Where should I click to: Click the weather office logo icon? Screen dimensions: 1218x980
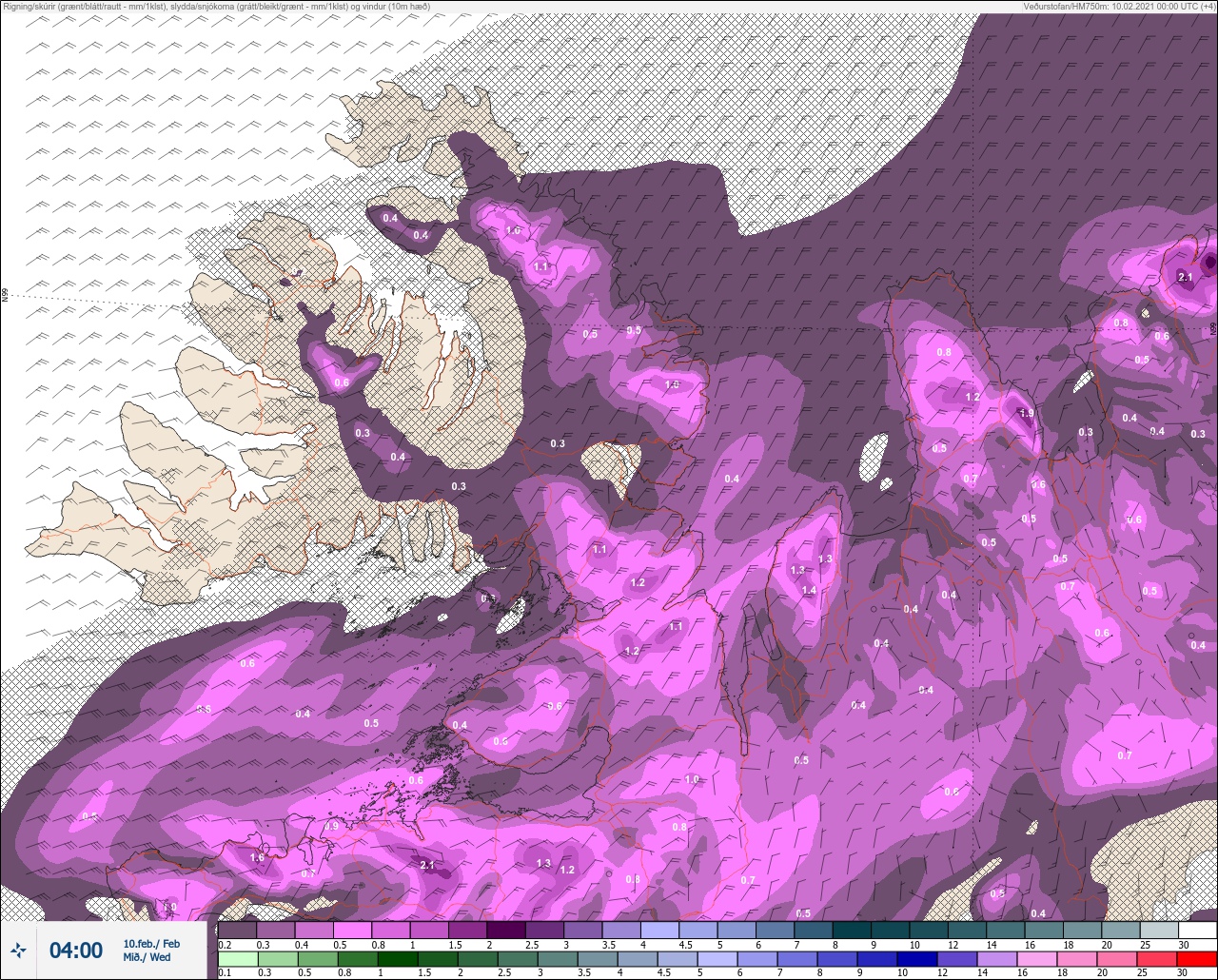point(18,950)
